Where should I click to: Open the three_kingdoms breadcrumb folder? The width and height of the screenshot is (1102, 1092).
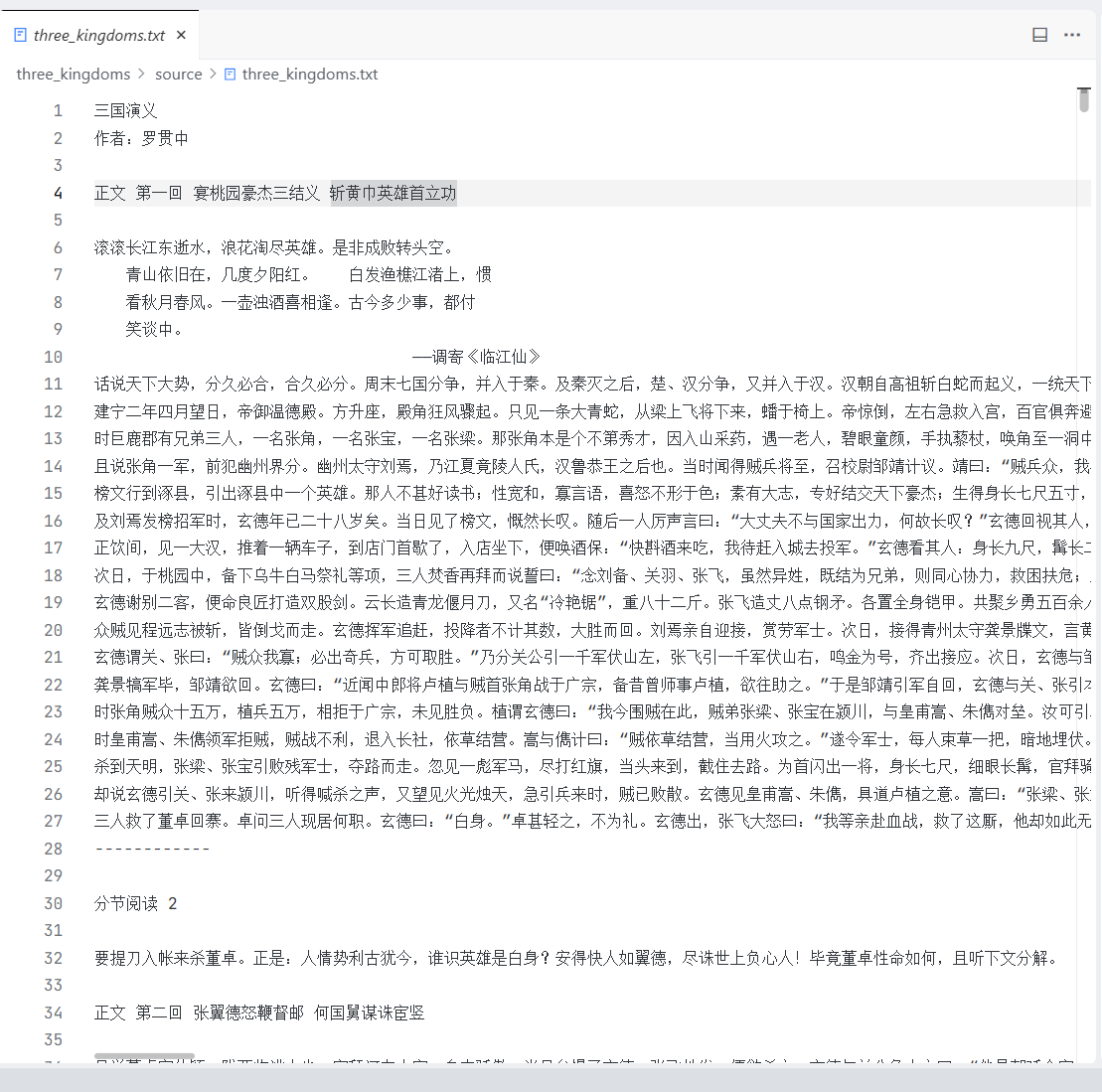pos(74,74)
